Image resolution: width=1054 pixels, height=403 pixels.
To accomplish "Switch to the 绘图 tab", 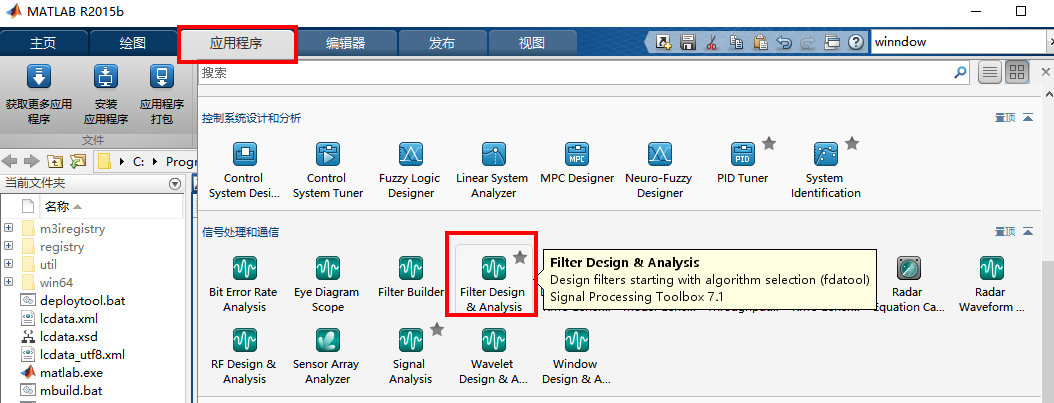I will [x=132, y=44].
